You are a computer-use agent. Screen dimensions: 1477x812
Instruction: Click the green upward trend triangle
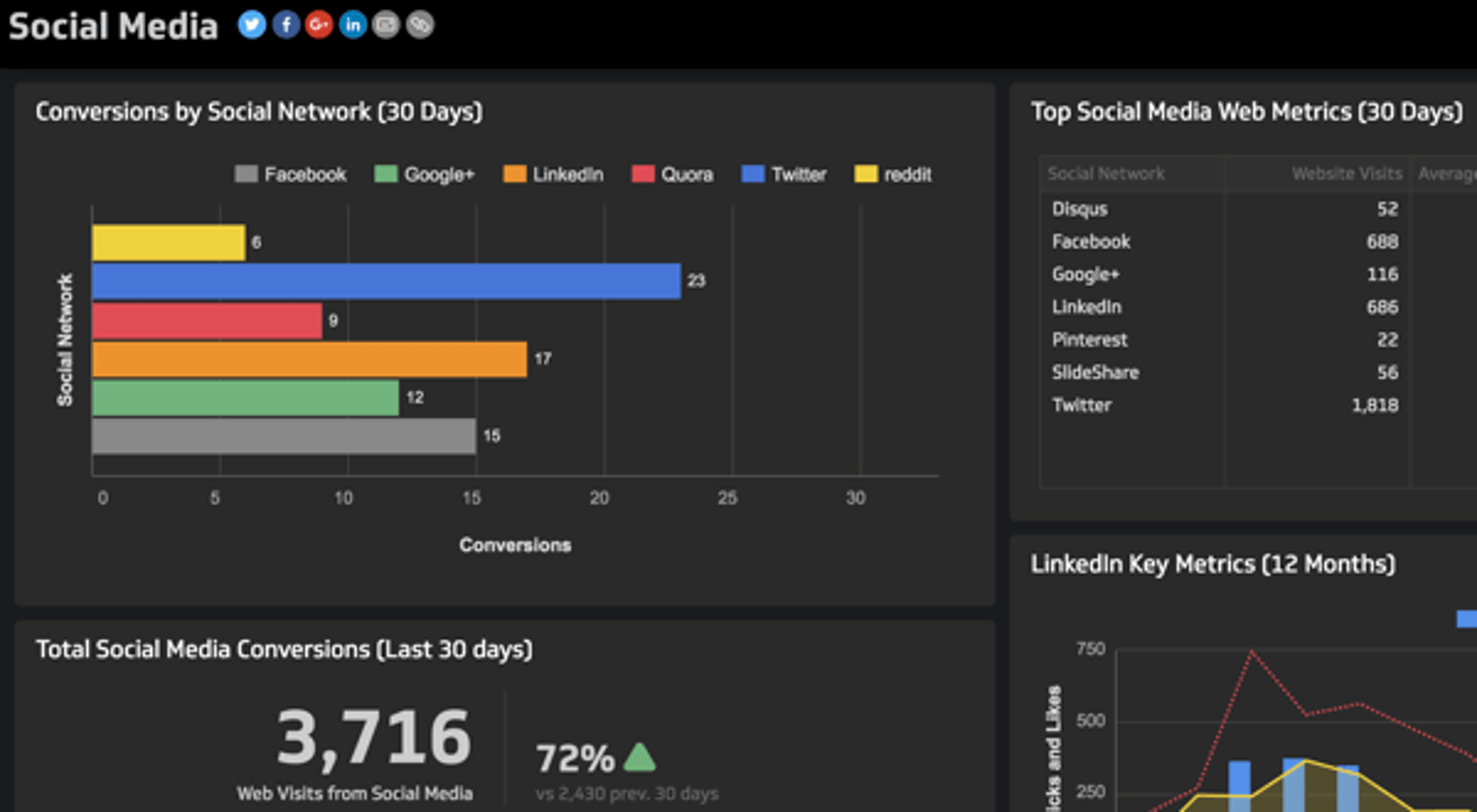click(x=639, y=758)
